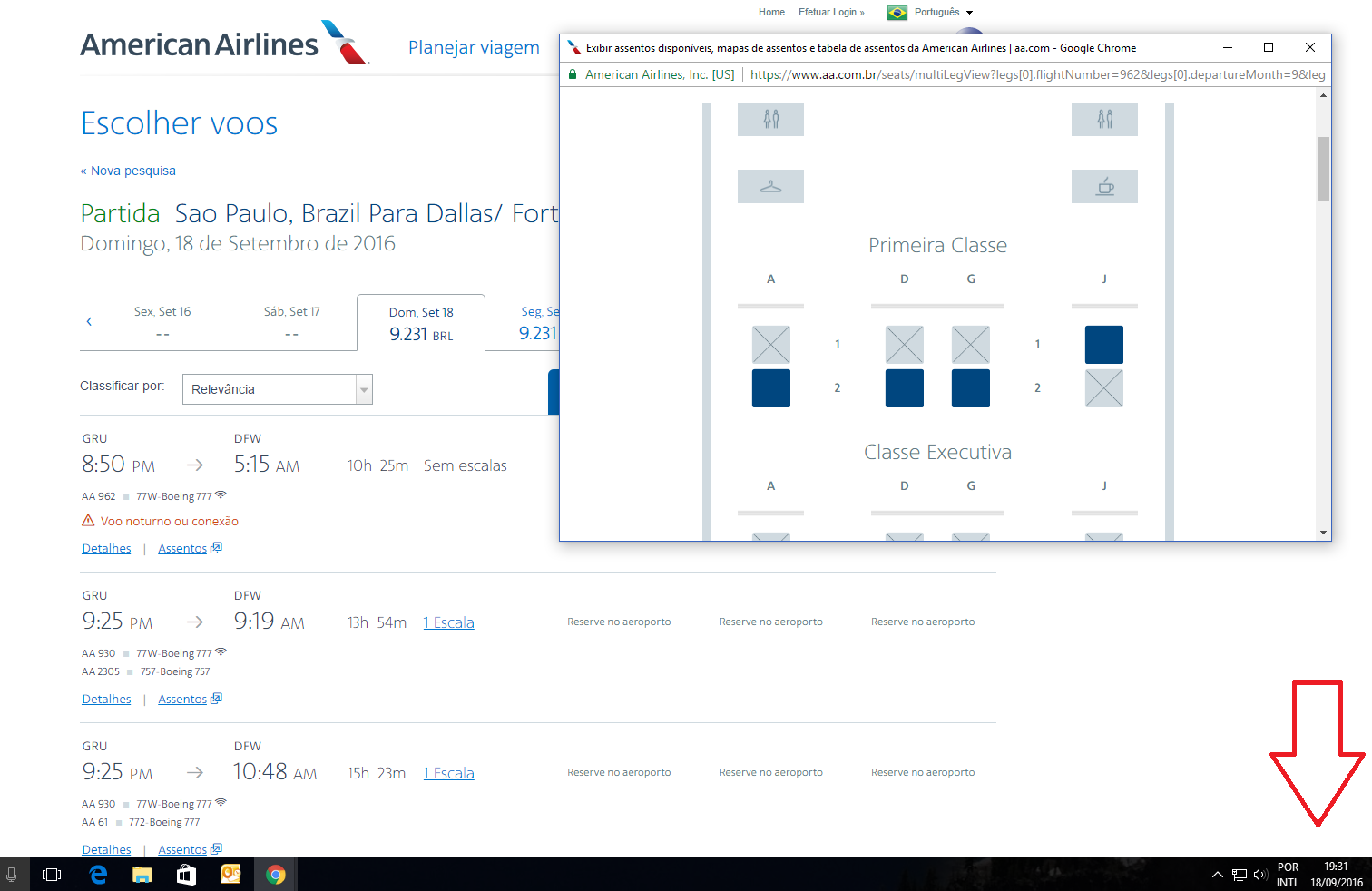Click the seat map popup scrollbar thumb
Image resolution: width=1372 pixels, height=891 pixels.
(1323, 168)
